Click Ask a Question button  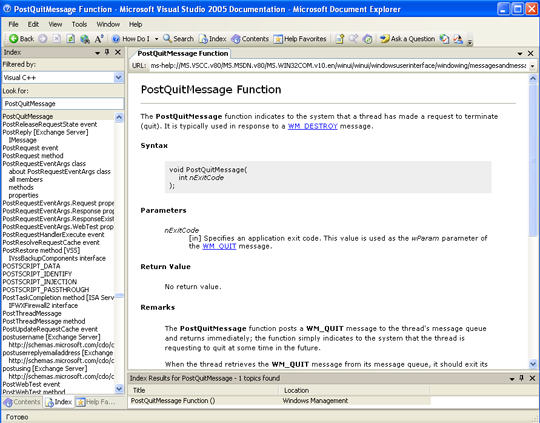(x=407, y=39)
